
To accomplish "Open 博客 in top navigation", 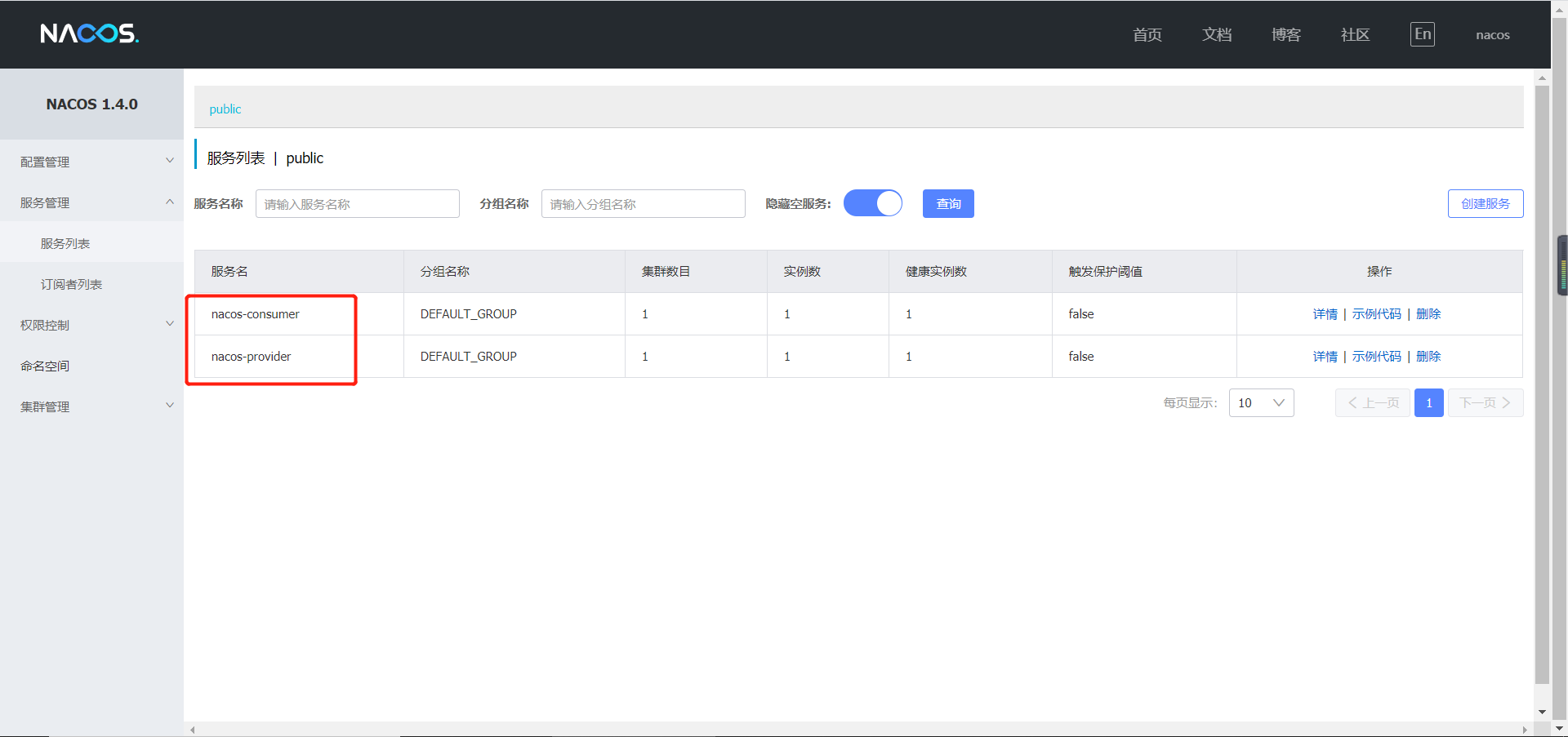I will 1286,34.
